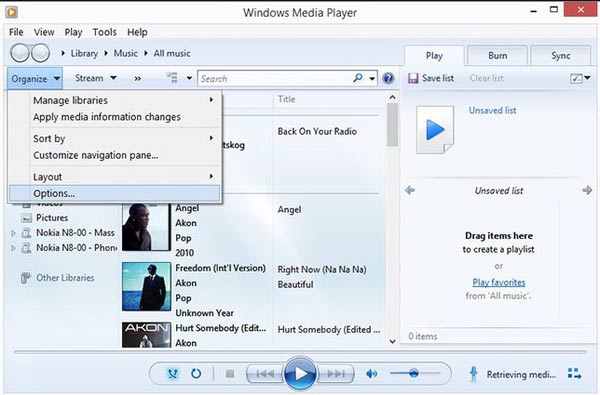The width and height of the screenshot is (600, 395).
Task: Mute the sound with speaker icon
Action: pyautogui.click(x=371, y=373)
